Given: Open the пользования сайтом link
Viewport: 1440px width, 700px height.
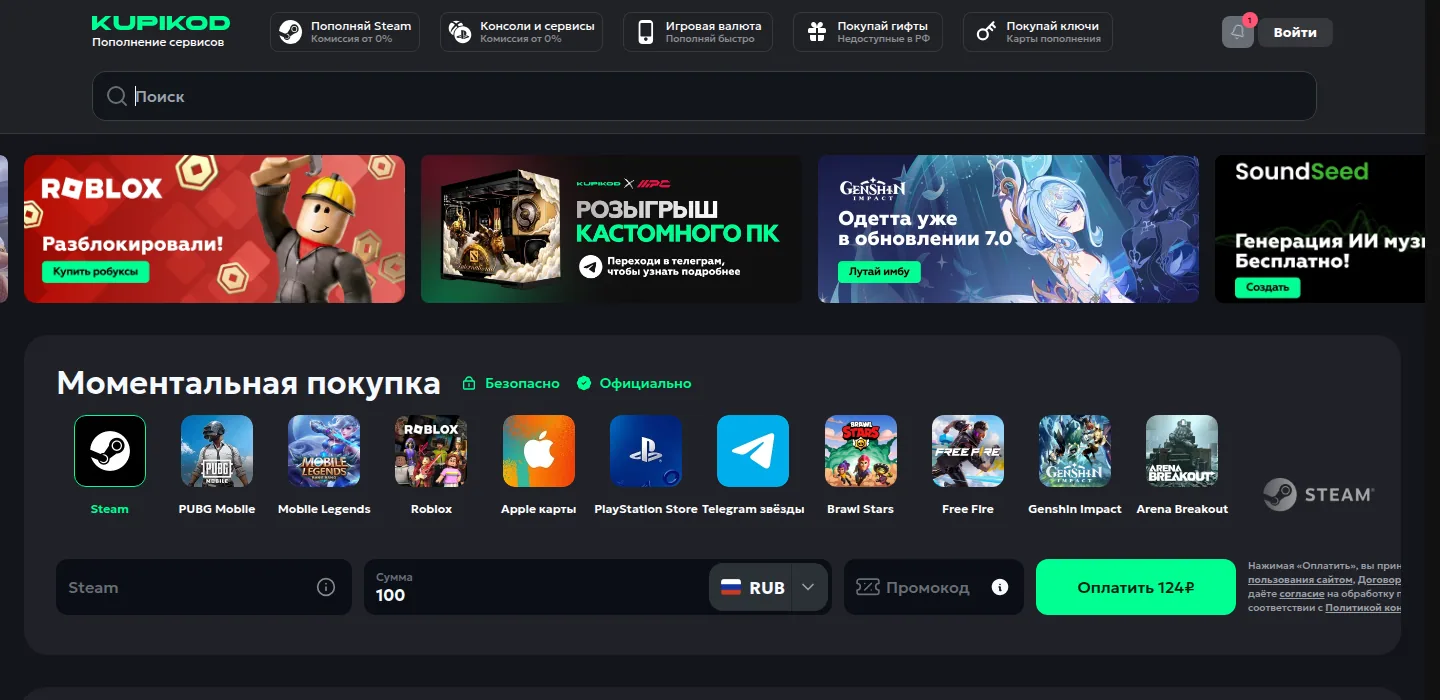Looking at the screenshot, I should coord(1300,580).
